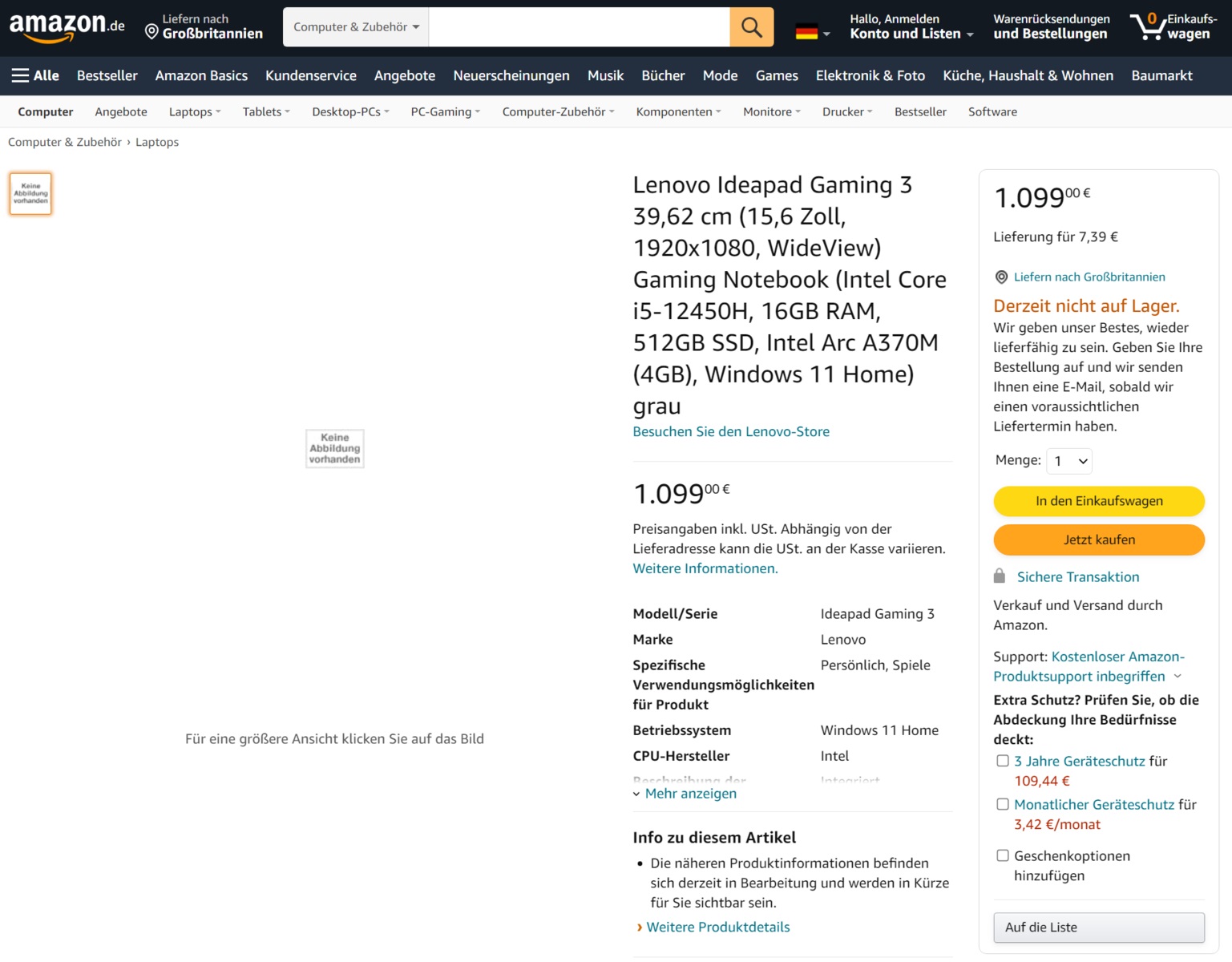Screen dimensions: 1232x962
Task: Click the orange search magnifier button
Action: coord(751,27)
